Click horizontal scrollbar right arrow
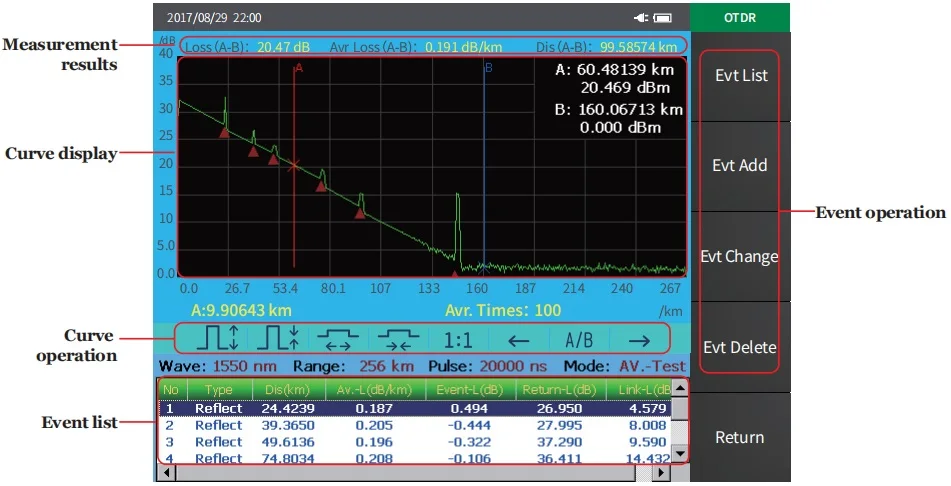 [662, 472]
